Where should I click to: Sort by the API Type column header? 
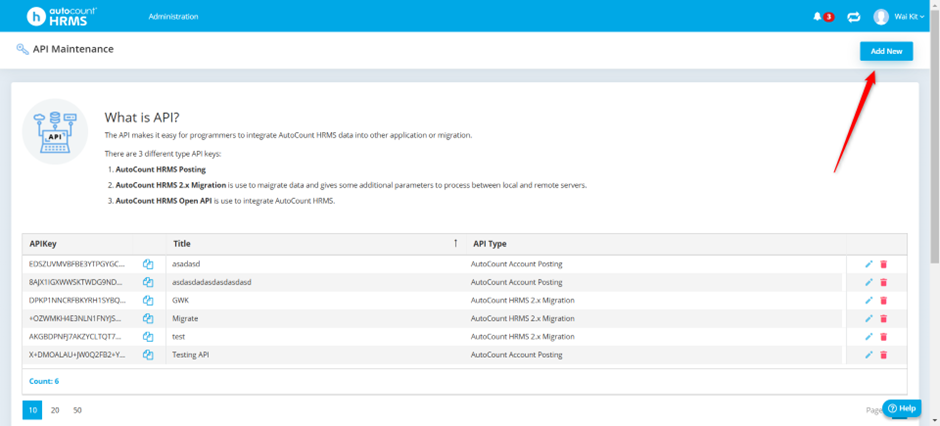656,243
